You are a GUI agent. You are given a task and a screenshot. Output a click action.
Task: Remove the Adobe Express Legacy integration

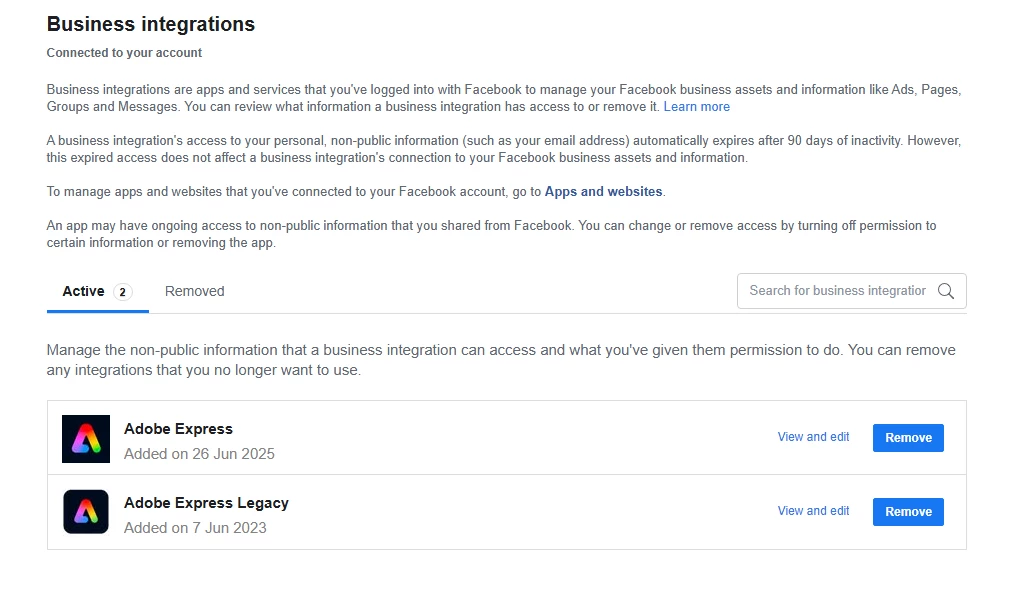908,512
